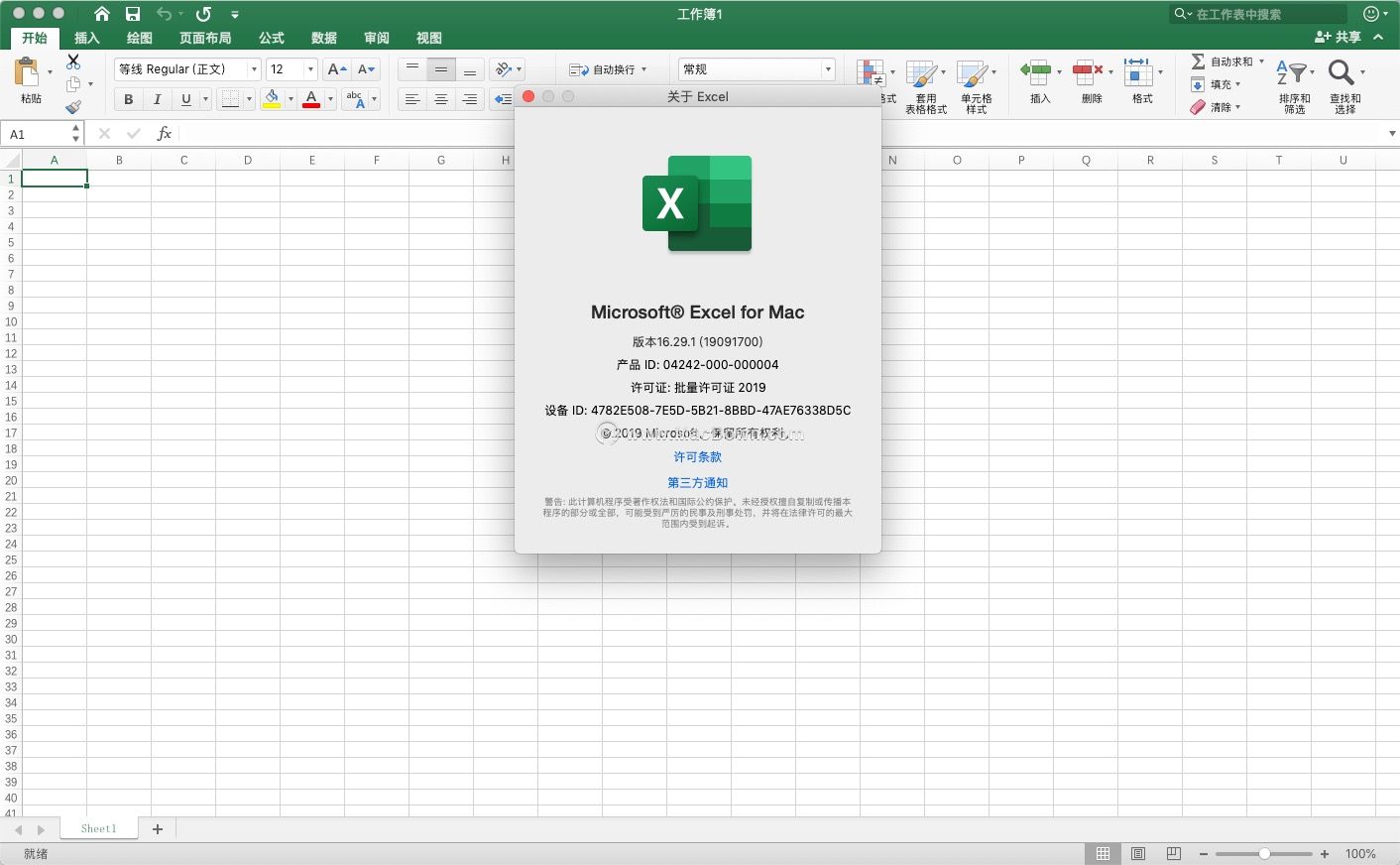Expand the font size dropdown
The width and height of the screenshot is (1400, 865).
coord(310,69)
